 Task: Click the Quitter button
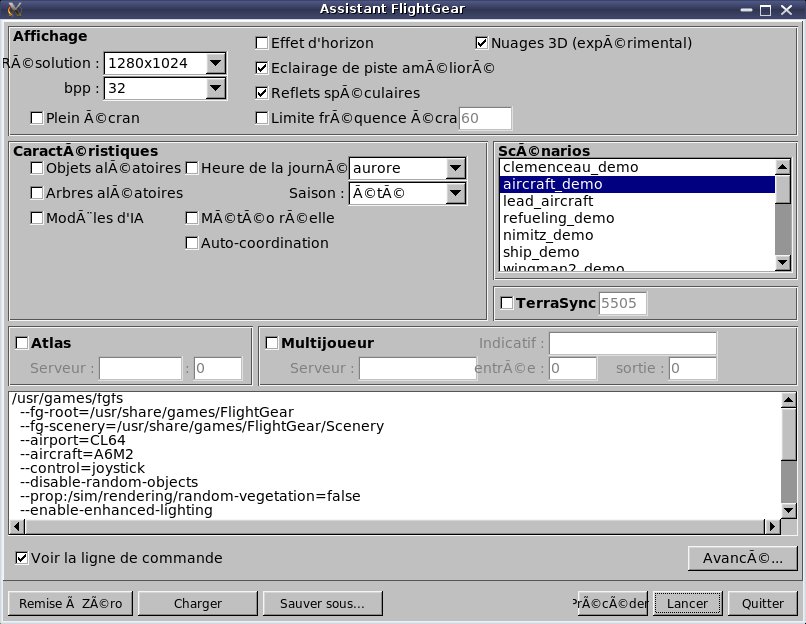pos(763,603)
